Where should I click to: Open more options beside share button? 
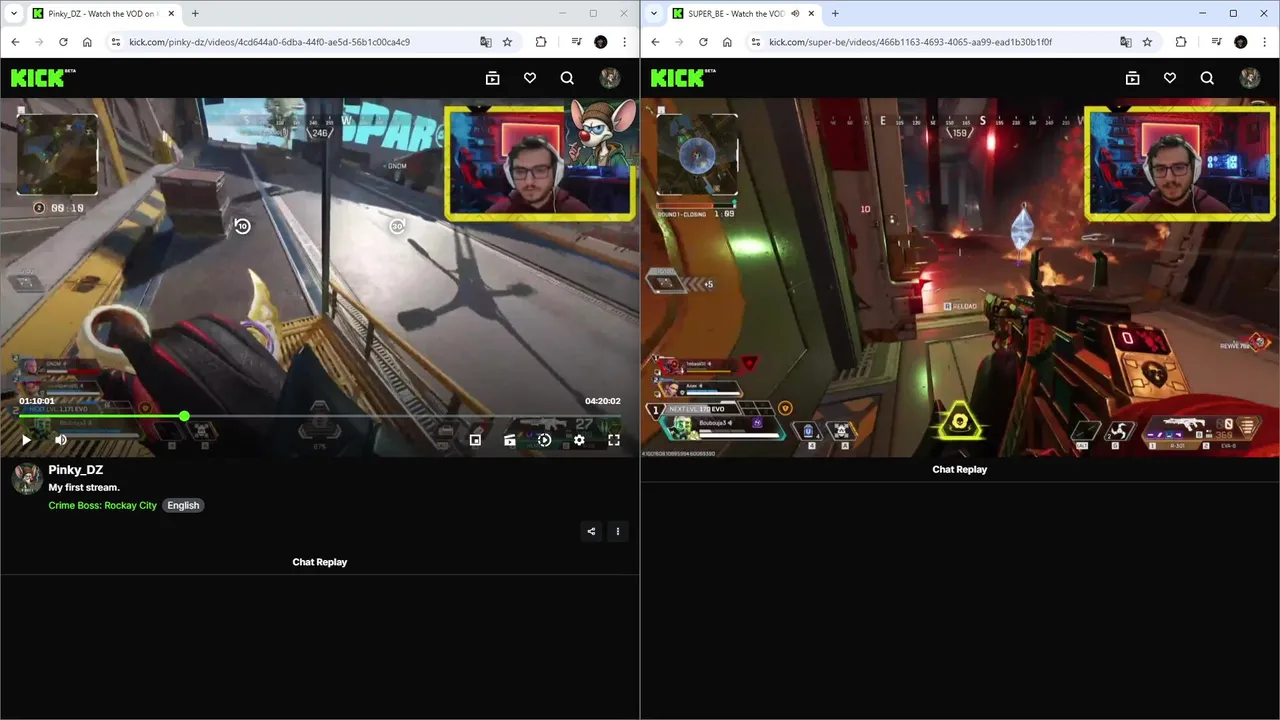(618, 531)
